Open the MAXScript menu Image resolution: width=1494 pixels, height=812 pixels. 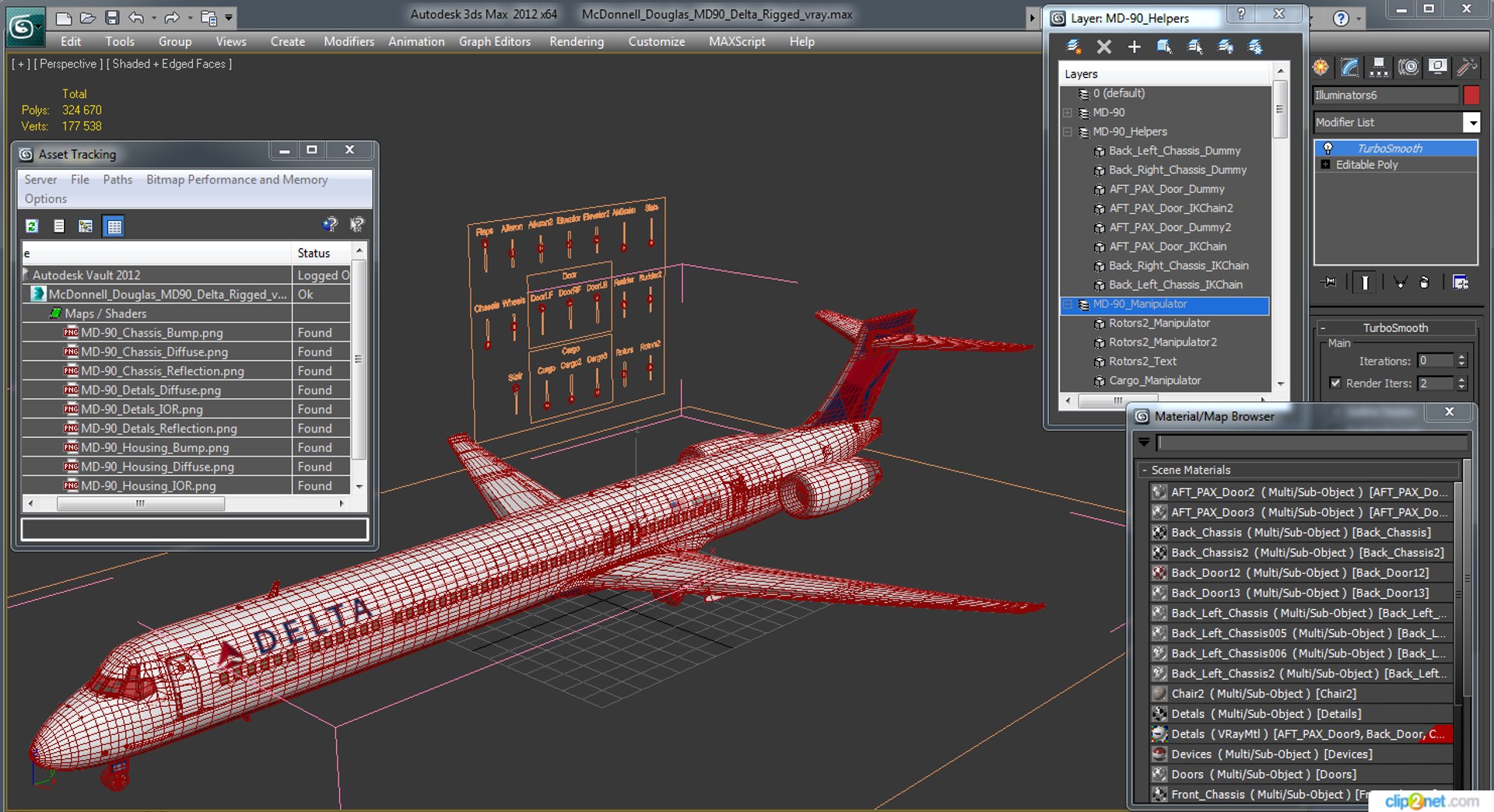(737, 42)
